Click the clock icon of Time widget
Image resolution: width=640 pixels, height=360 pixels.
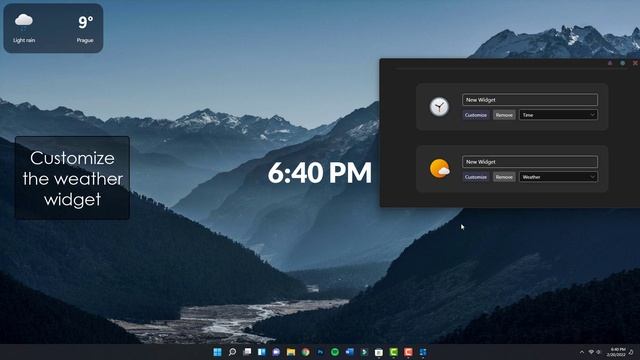coord(439,107)
